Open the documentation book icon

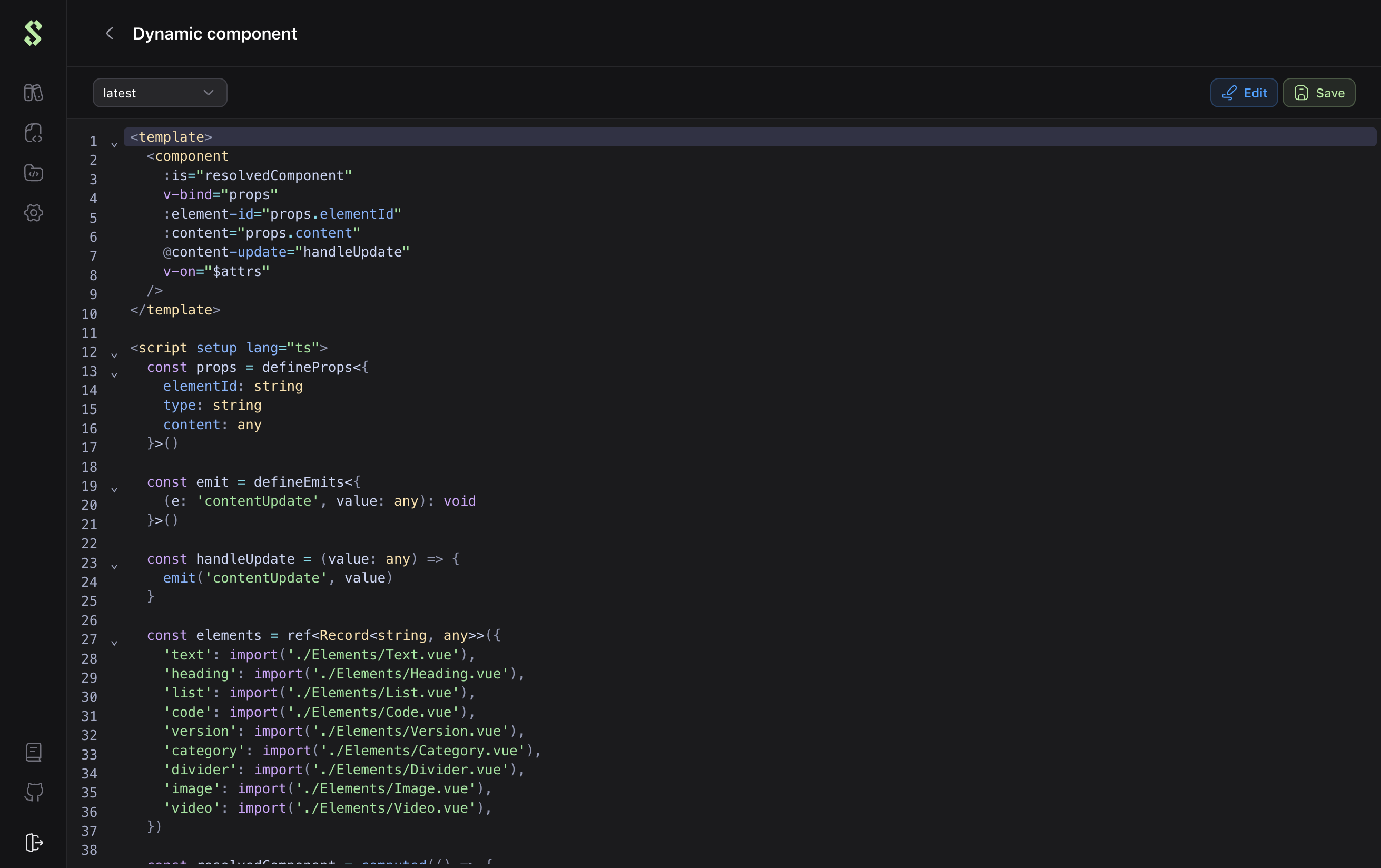point(33,752)
